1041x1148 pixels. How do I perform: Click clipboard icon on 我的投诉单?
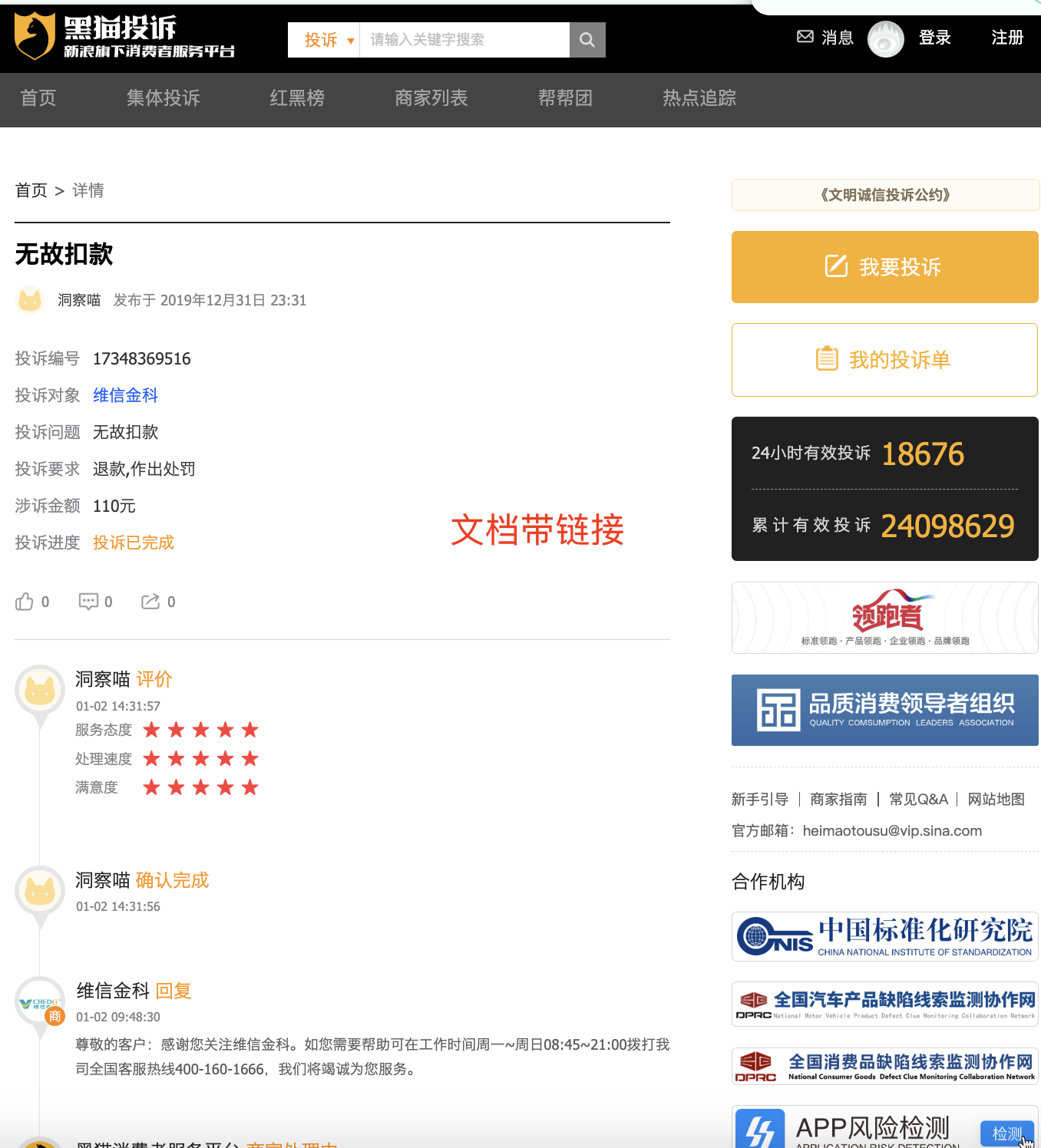[x=827, y=358]
